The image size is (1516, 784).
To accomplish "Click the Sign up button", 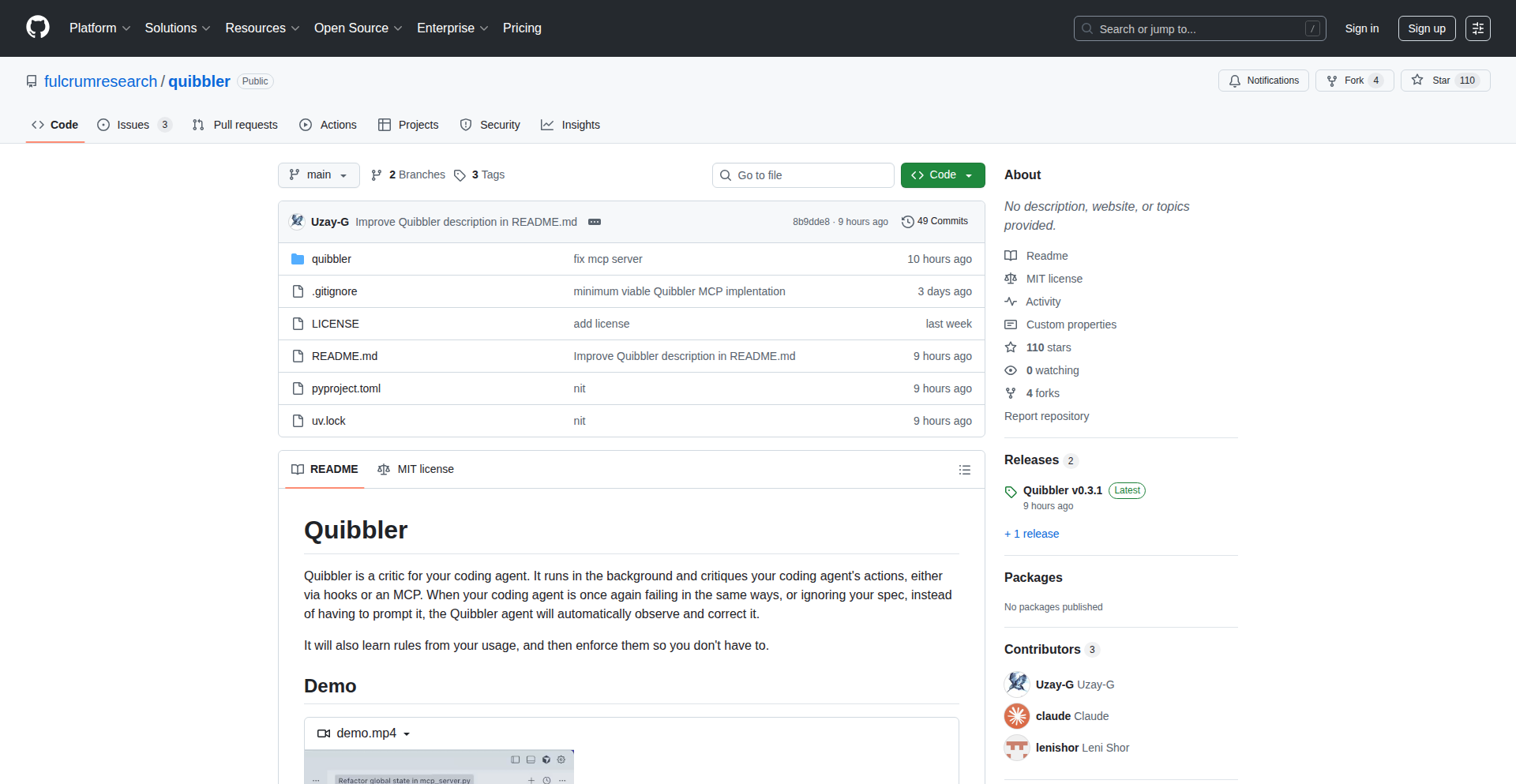I will click(1426, 28).
